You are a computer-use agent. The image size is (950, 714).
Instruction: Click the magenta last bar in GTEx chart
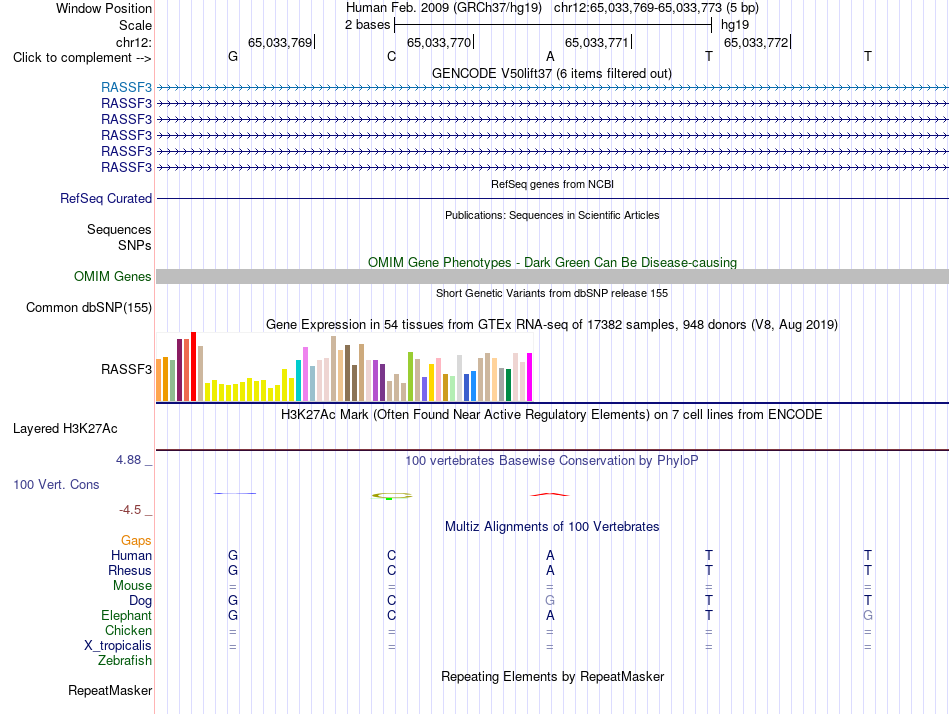click(x=530, y=377)
